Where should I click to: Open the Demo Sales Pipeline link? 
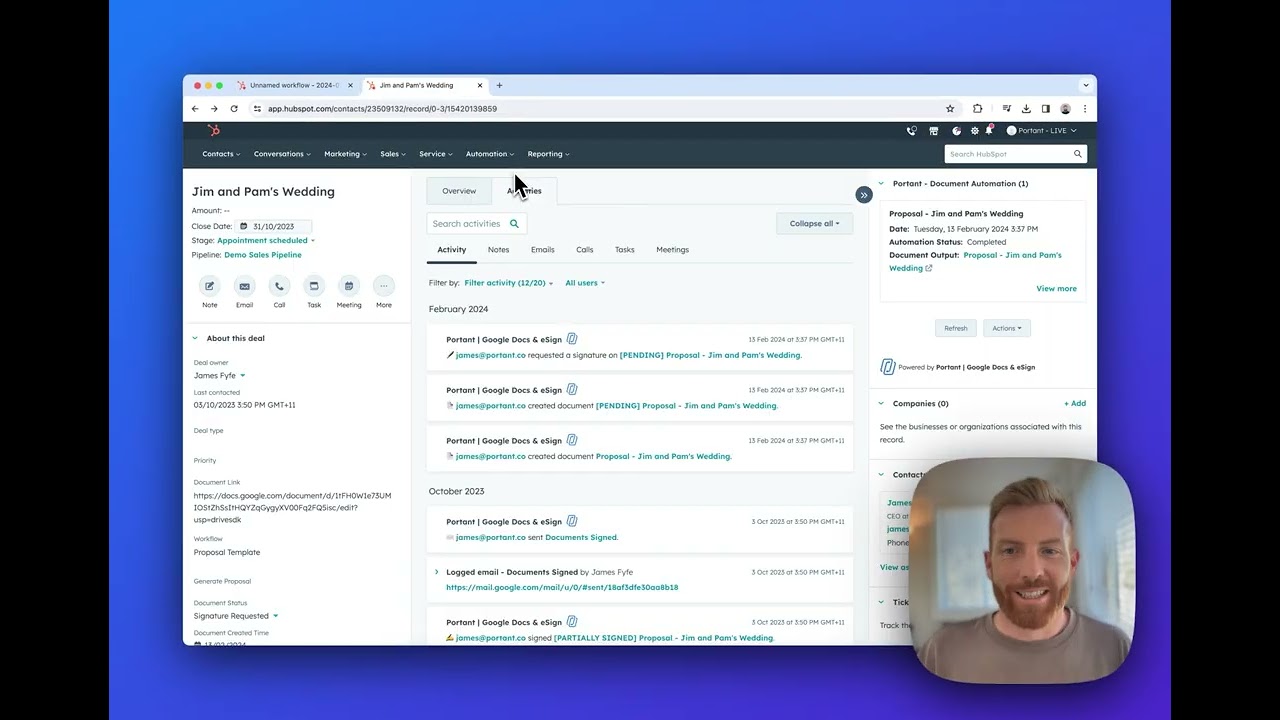(x=263, y=255)
